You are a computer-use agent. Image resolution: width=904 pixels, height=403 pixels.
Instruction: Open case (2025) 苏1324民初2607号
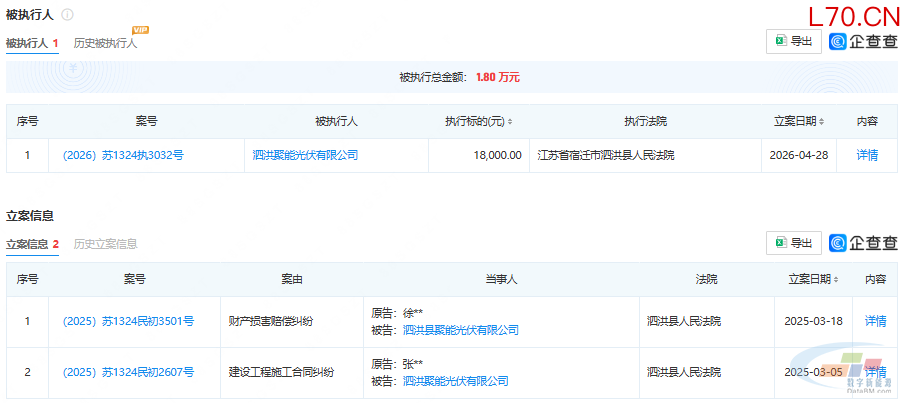click(128, 372)
